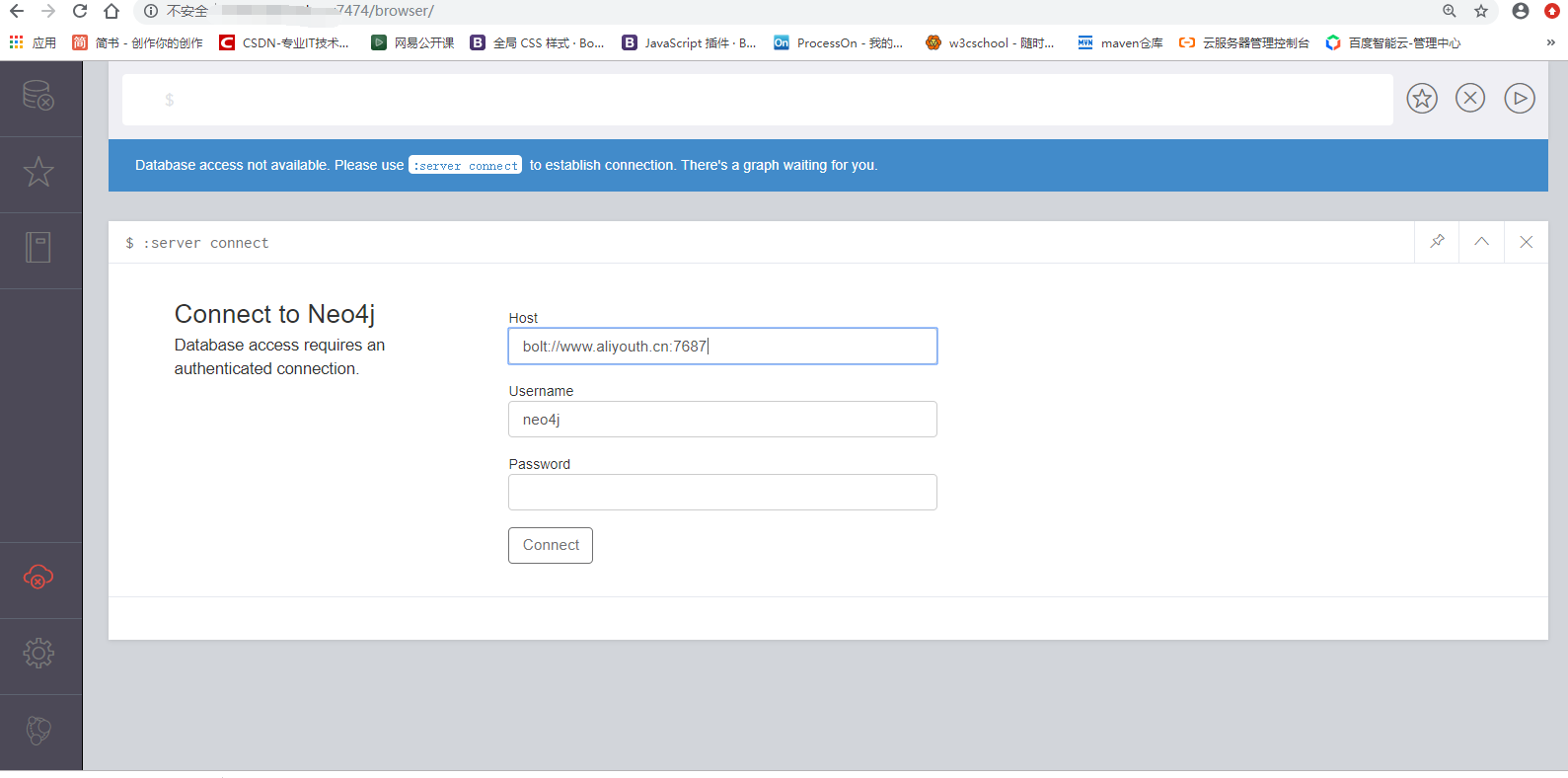The width and height of the screenshot is (1568, 778).
Task: Open the 全局 CSS 样式 Bootstrap bookmark
Action: click(538, 42)
